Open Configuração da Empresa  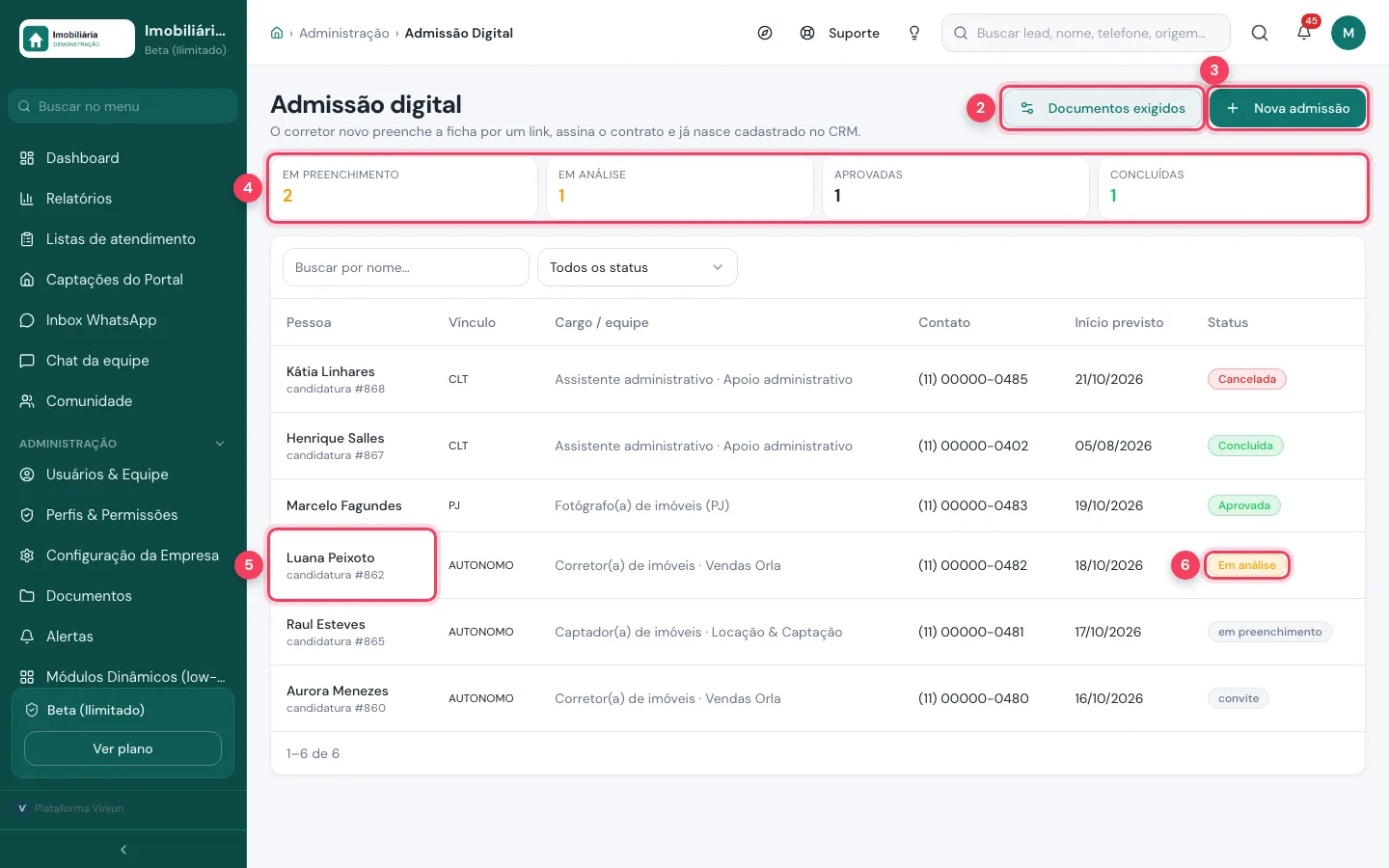pyautogui.click(x=123, y=556)
